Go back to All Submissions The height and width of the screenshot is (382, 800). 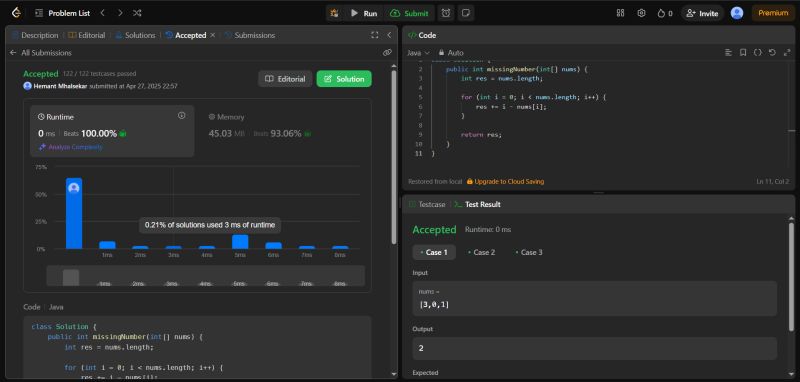click(x=41, y=53)
